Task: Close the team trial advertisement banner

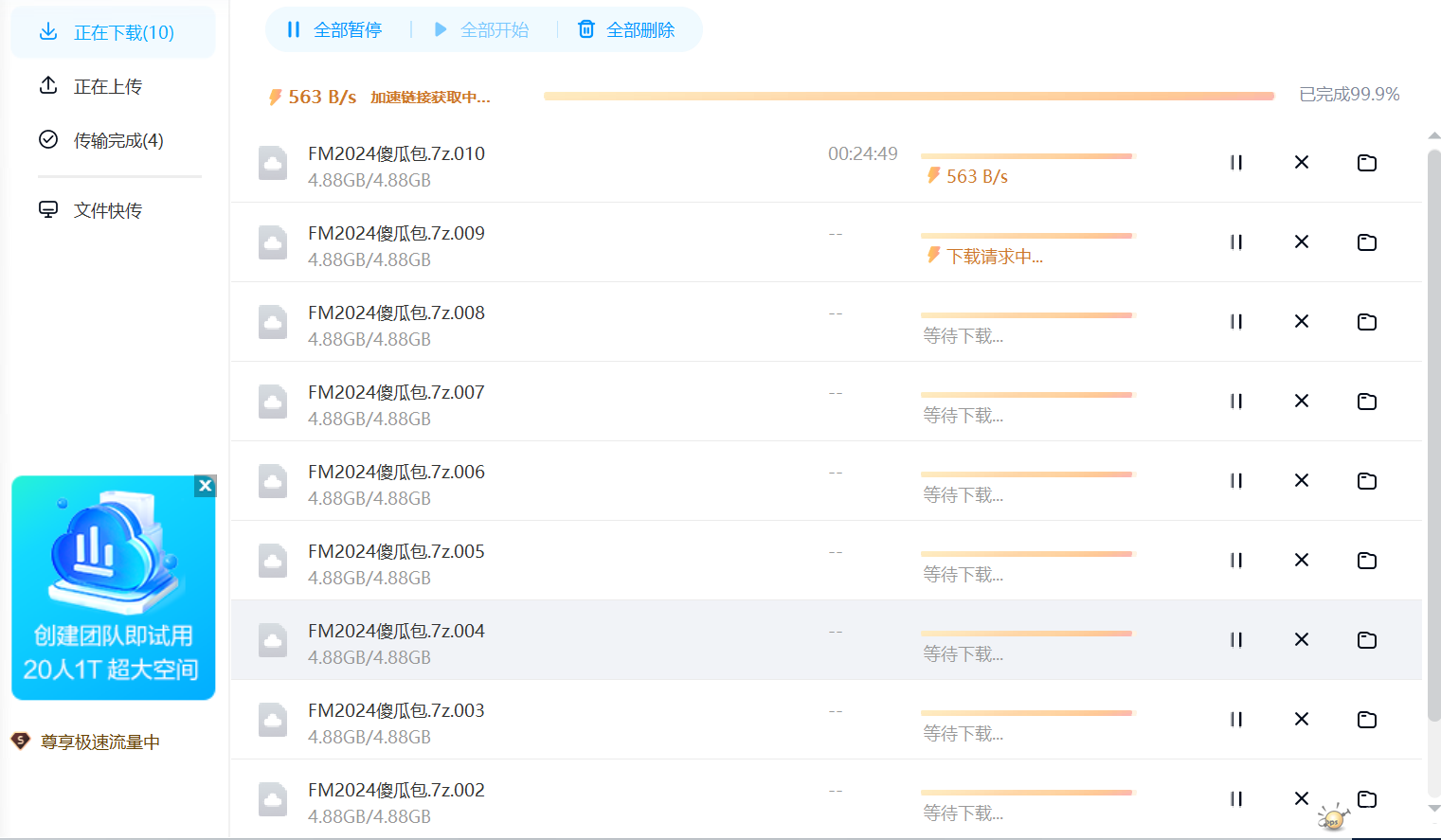Action: [x=205, y=486]
